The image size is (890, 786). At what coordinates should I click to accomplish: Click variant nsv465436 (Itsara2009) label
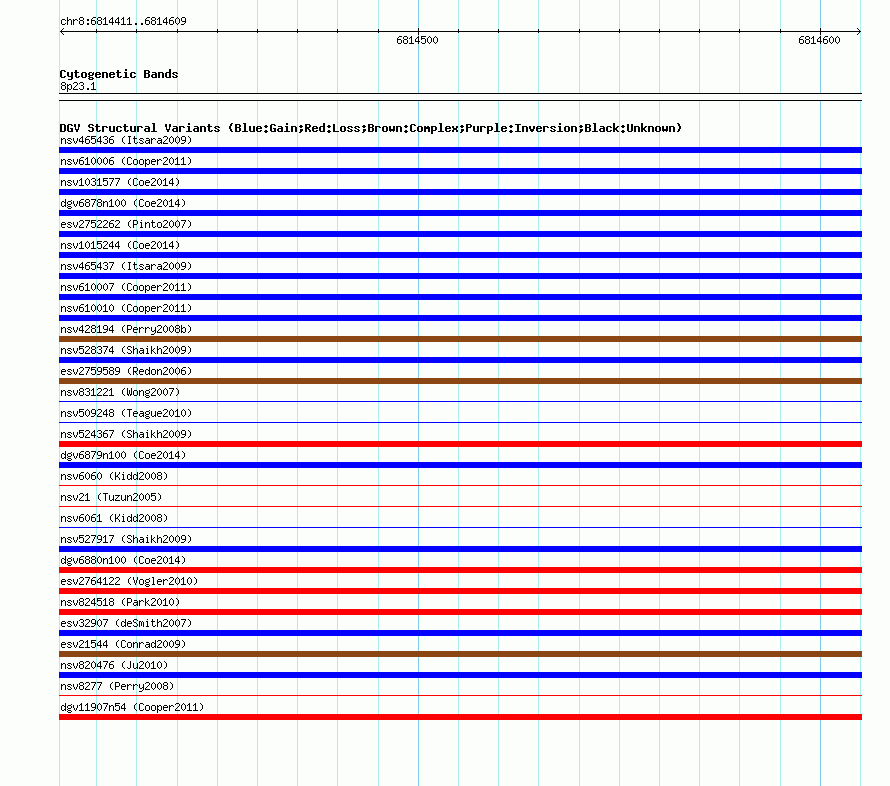(126, 140)
